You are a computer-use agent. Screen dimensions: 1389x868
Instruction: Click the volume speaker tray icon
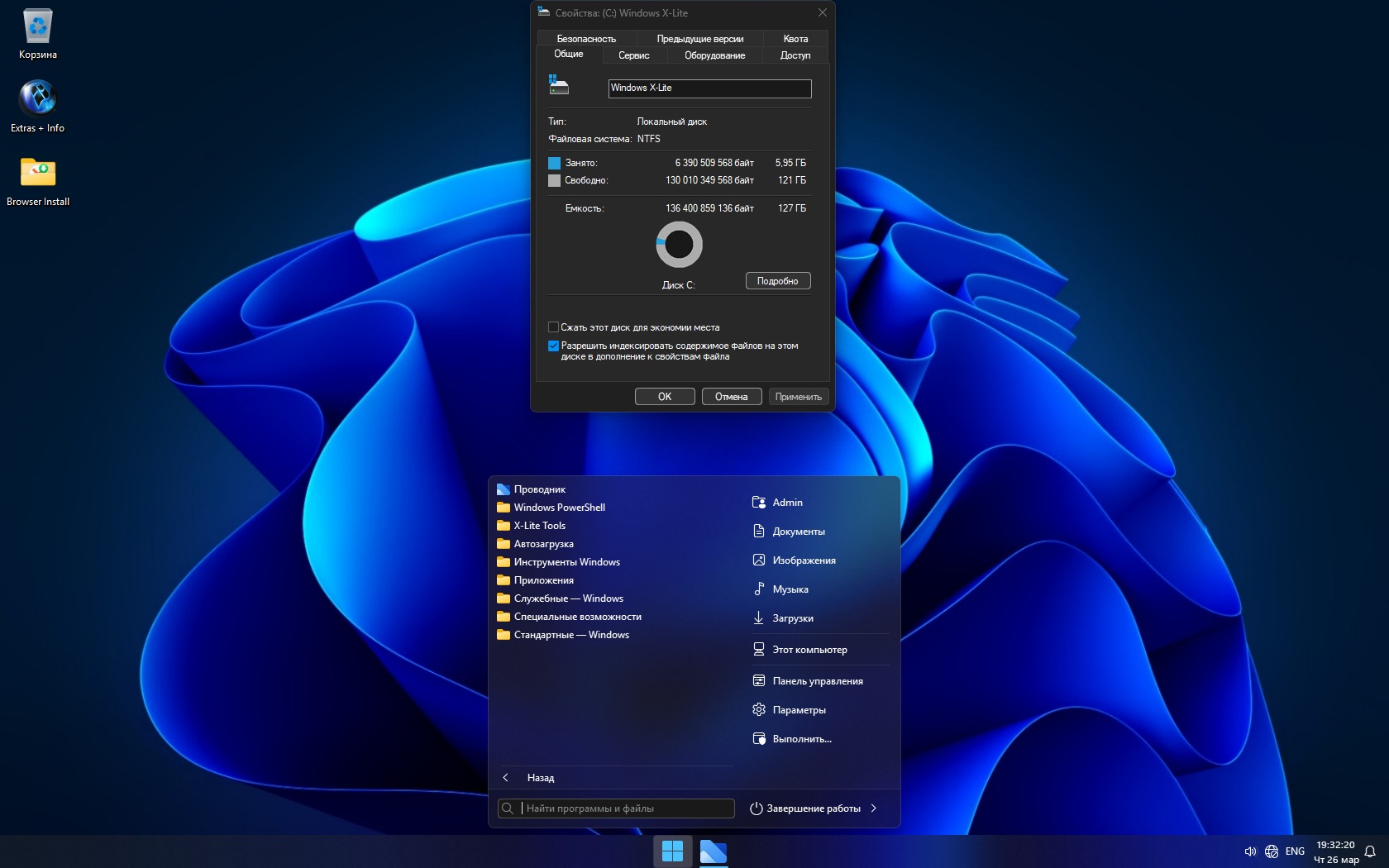(1250, 851)
